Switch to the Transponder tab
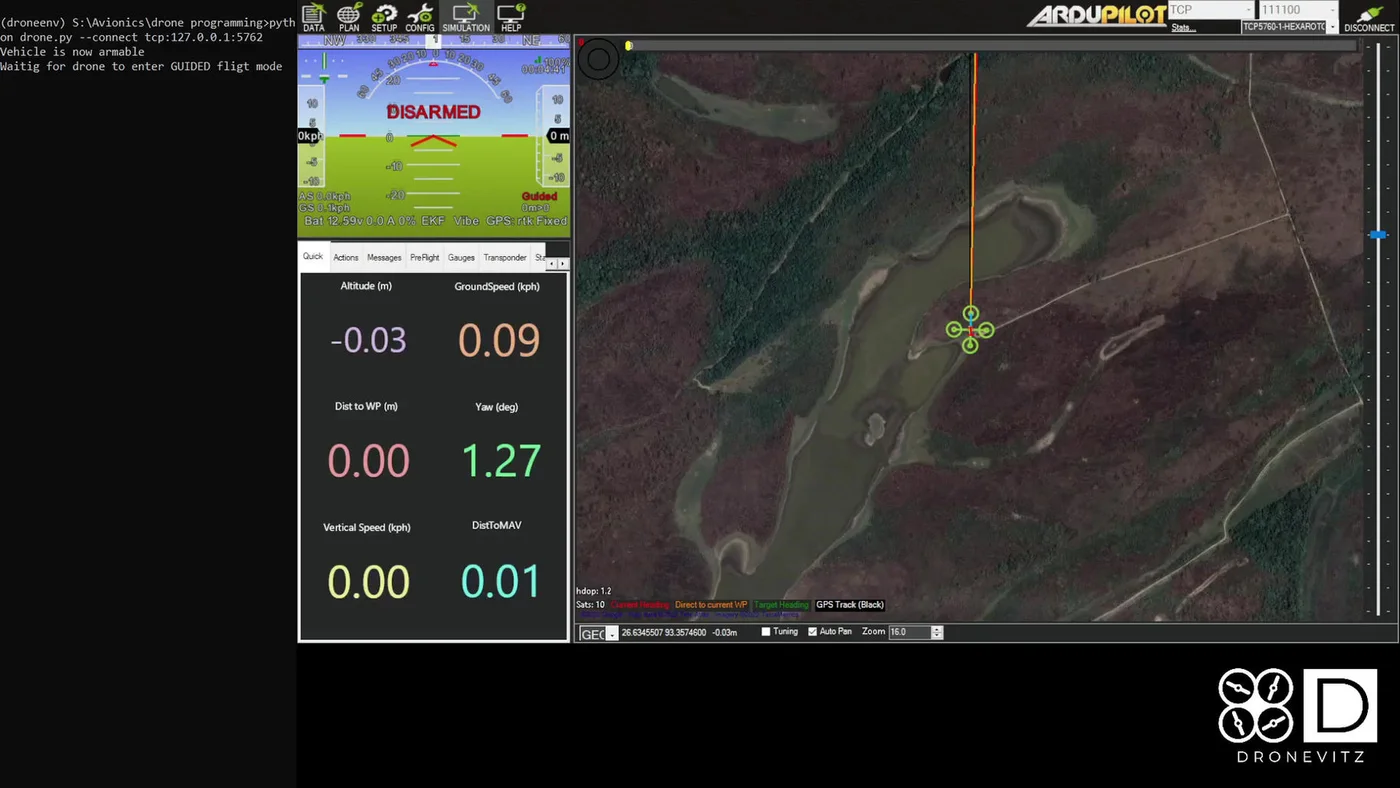Image resolution: width=1400 pixels, height=788 pixels. pyautogui.click(x=505, y=258)
